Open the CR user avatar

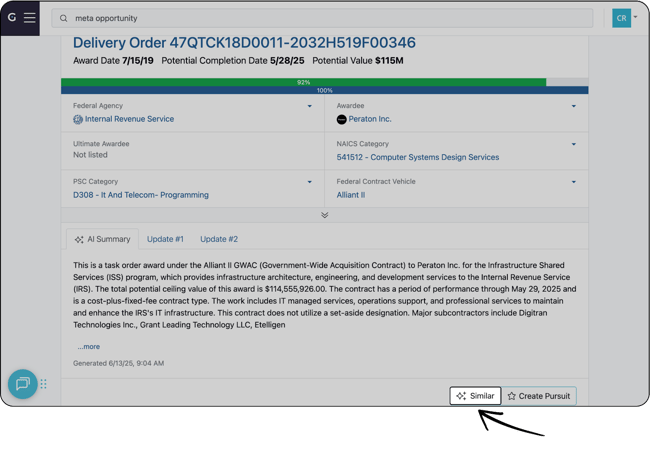tap(621, 18)
